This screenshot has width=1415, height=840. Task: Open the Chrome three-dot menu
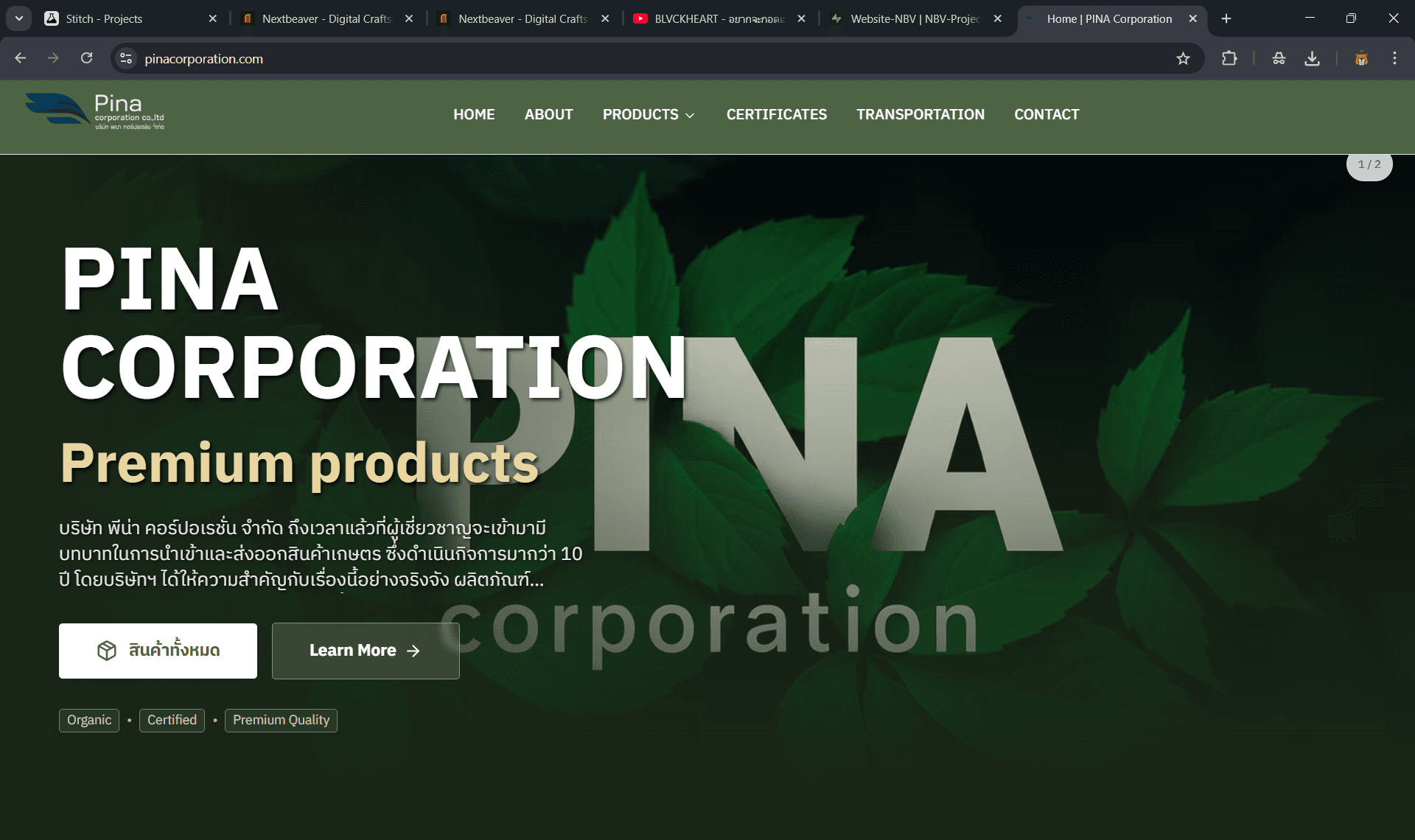pos(1394,58)
